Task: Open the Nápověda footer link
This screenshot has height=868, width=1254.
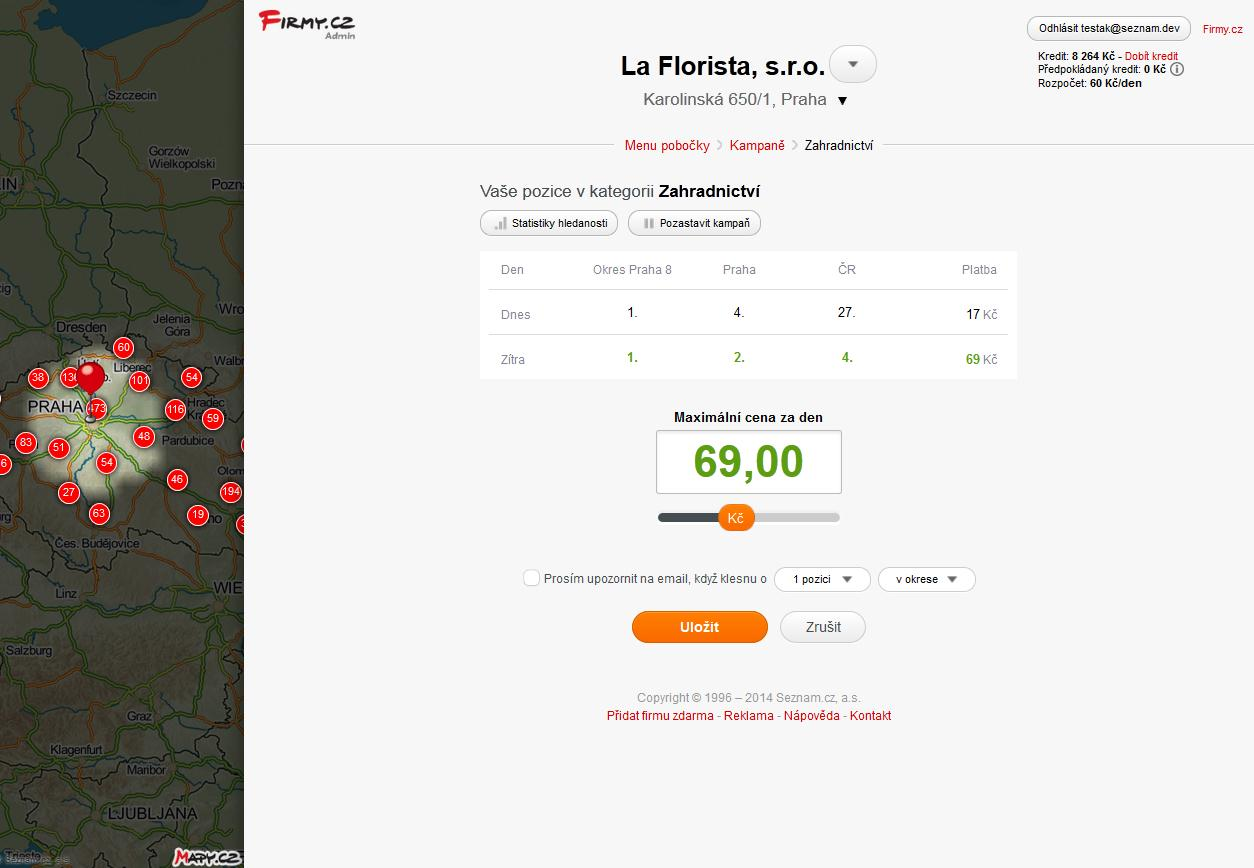Action: (812, 716)
